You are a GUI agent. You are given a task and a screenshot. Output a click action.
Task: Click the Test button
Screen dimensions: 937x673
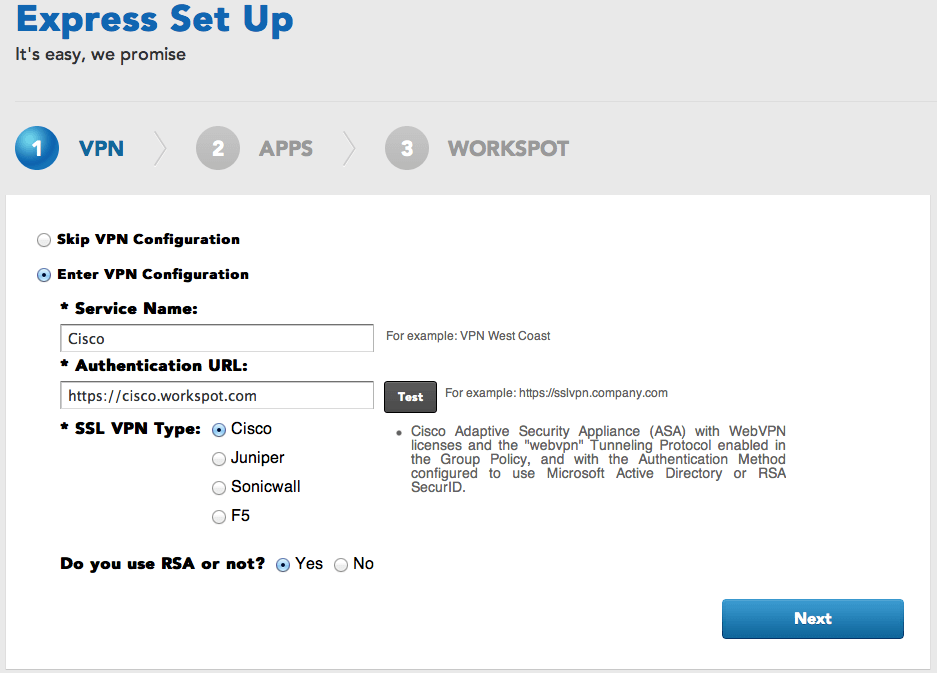coord(410,397)
